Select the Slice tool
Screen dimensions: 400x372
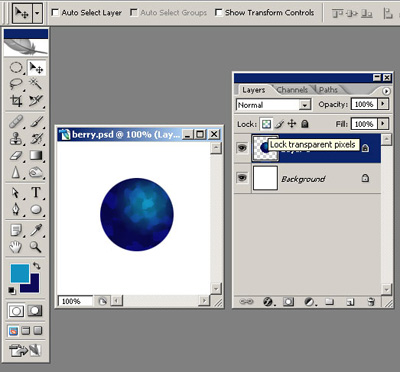[x=36, y=100]
